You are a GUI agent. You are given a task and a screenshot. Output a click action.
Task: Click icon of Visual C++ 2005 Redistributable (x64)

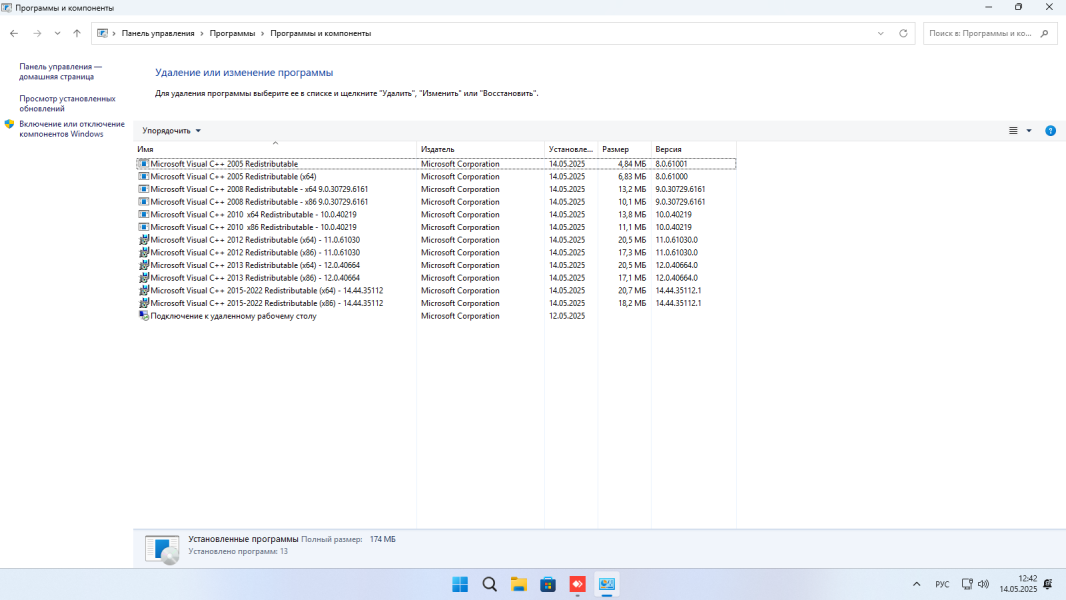coord(143,177)
